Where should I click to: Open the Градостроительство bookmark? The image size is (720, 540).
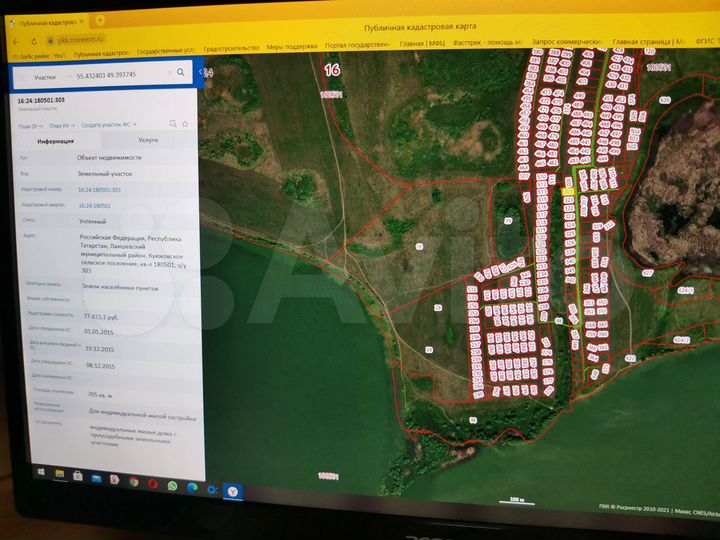tap(231, 46)
